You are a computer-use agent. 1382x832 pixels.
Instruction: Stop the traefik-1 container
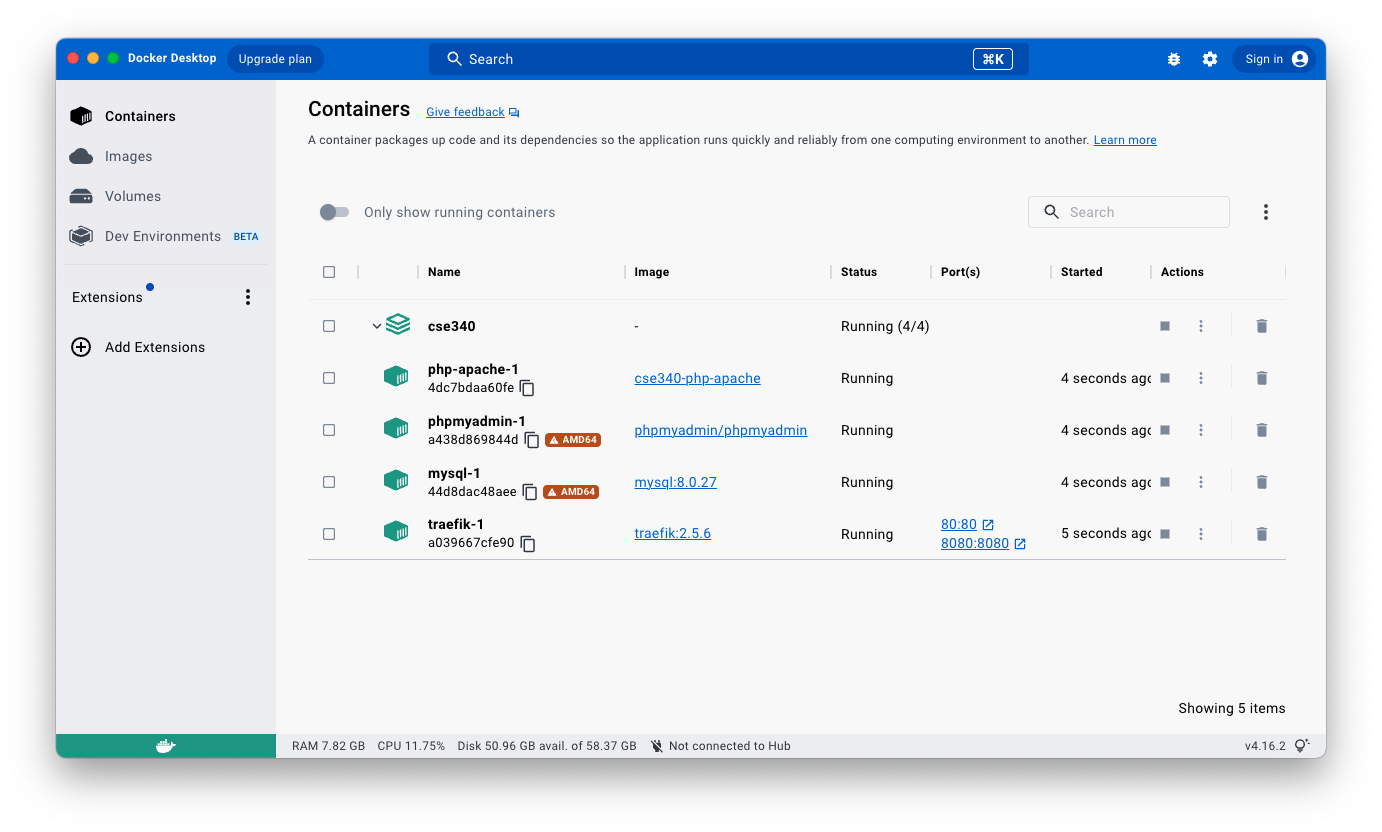pos(1165,534)
